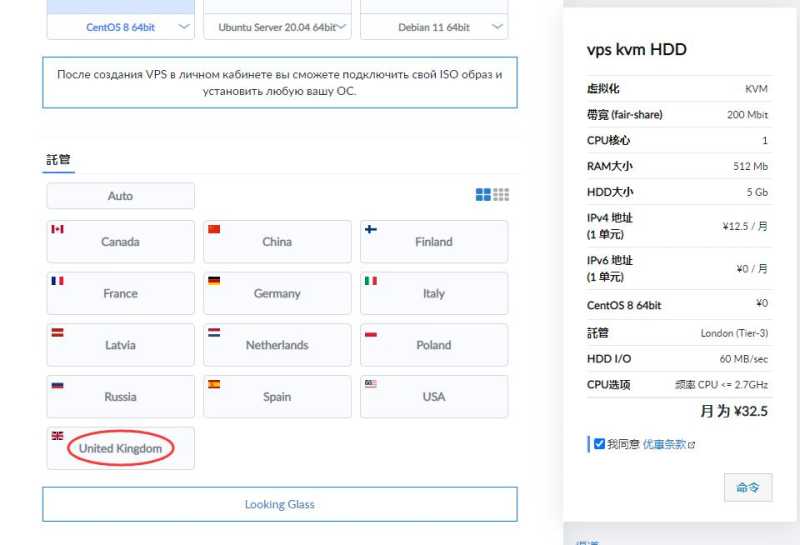The image size is (800, 545).
Task: Select Germany as hosting location
Action: pyautogui.click(x=277, y=293)
